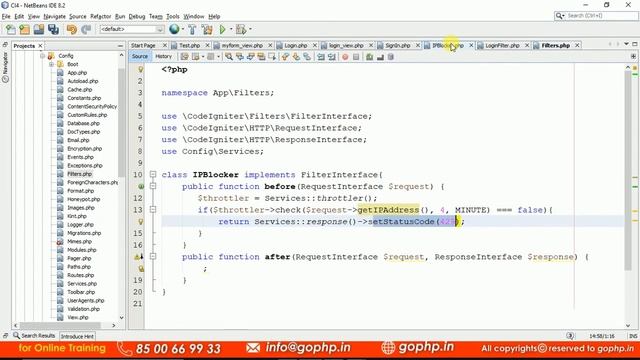The width and height of the screenshot is (640, 360).
Task: Minimize the Projects panel
Action: click(x=120, y=46)
